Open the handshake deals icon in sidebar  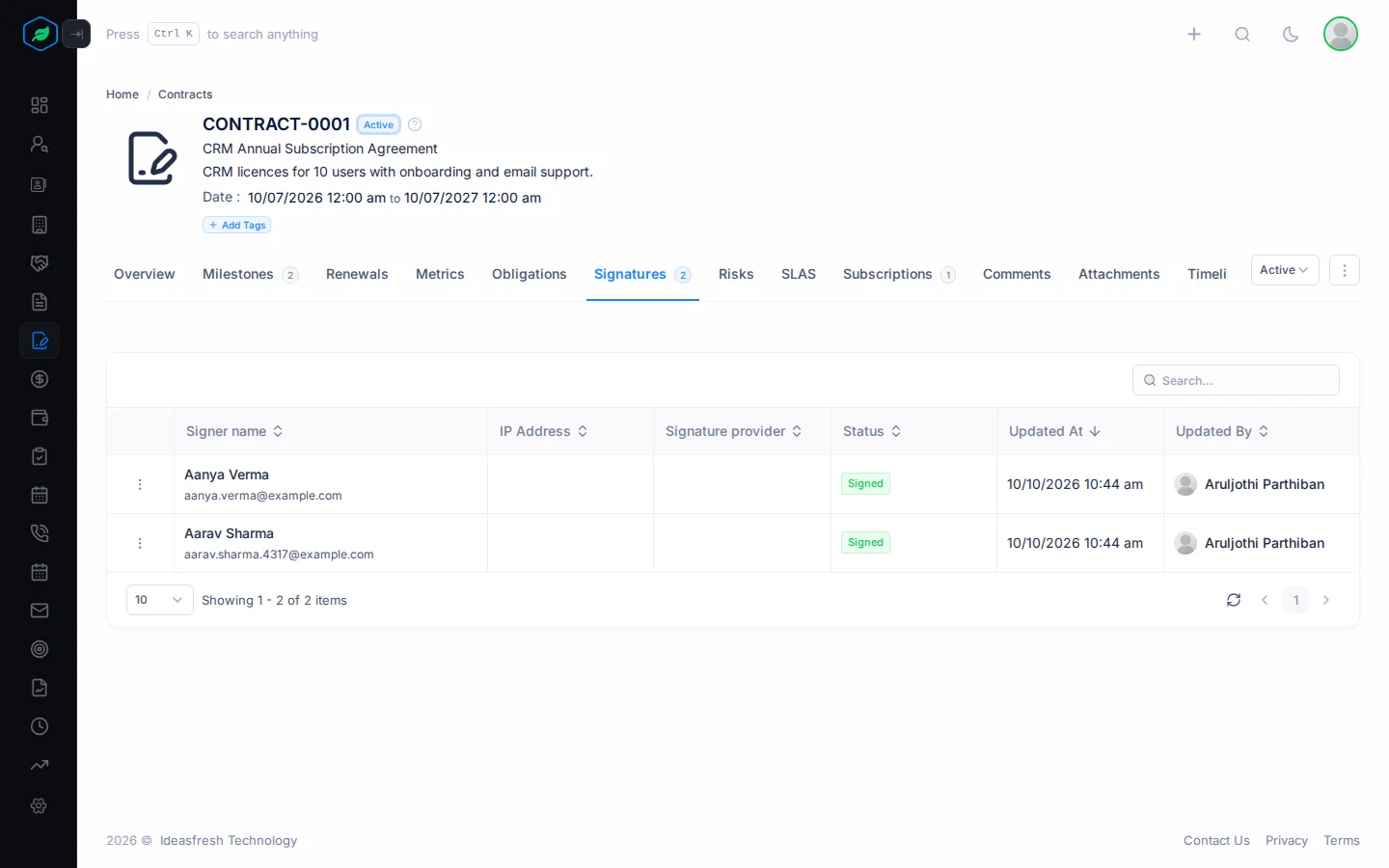tap(40, 263)
